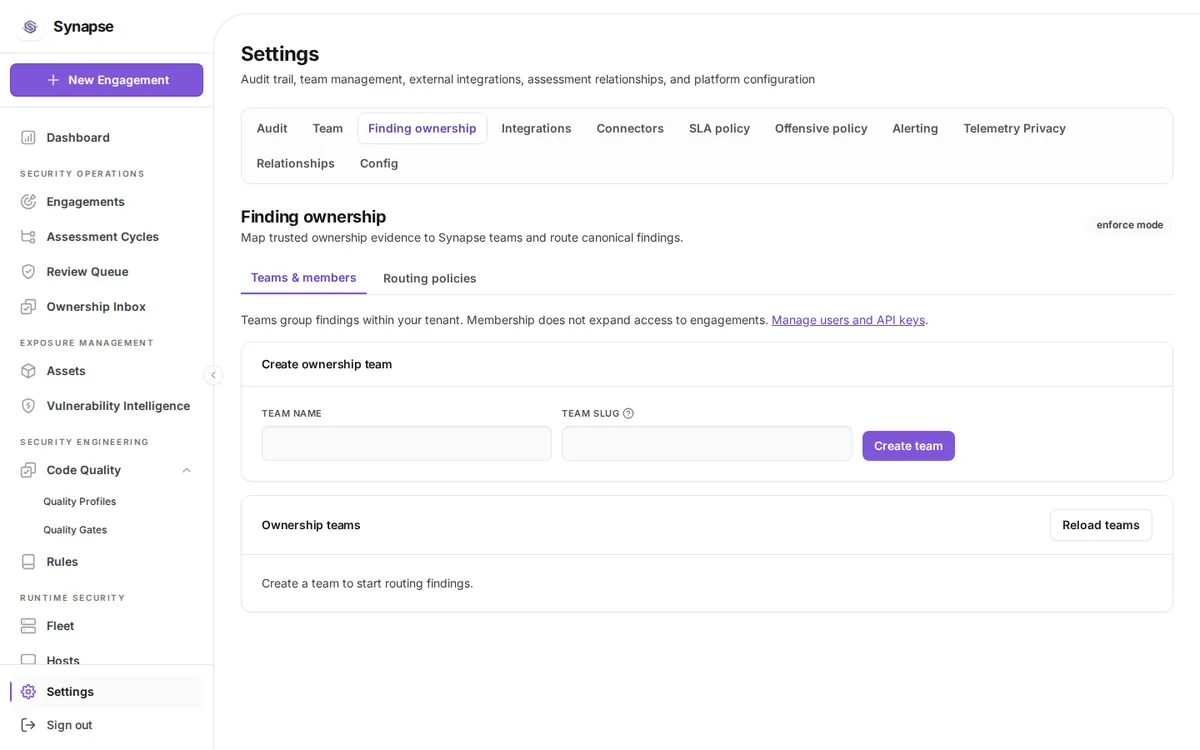Focus the Team slug input field

click(x=707, y=444)
